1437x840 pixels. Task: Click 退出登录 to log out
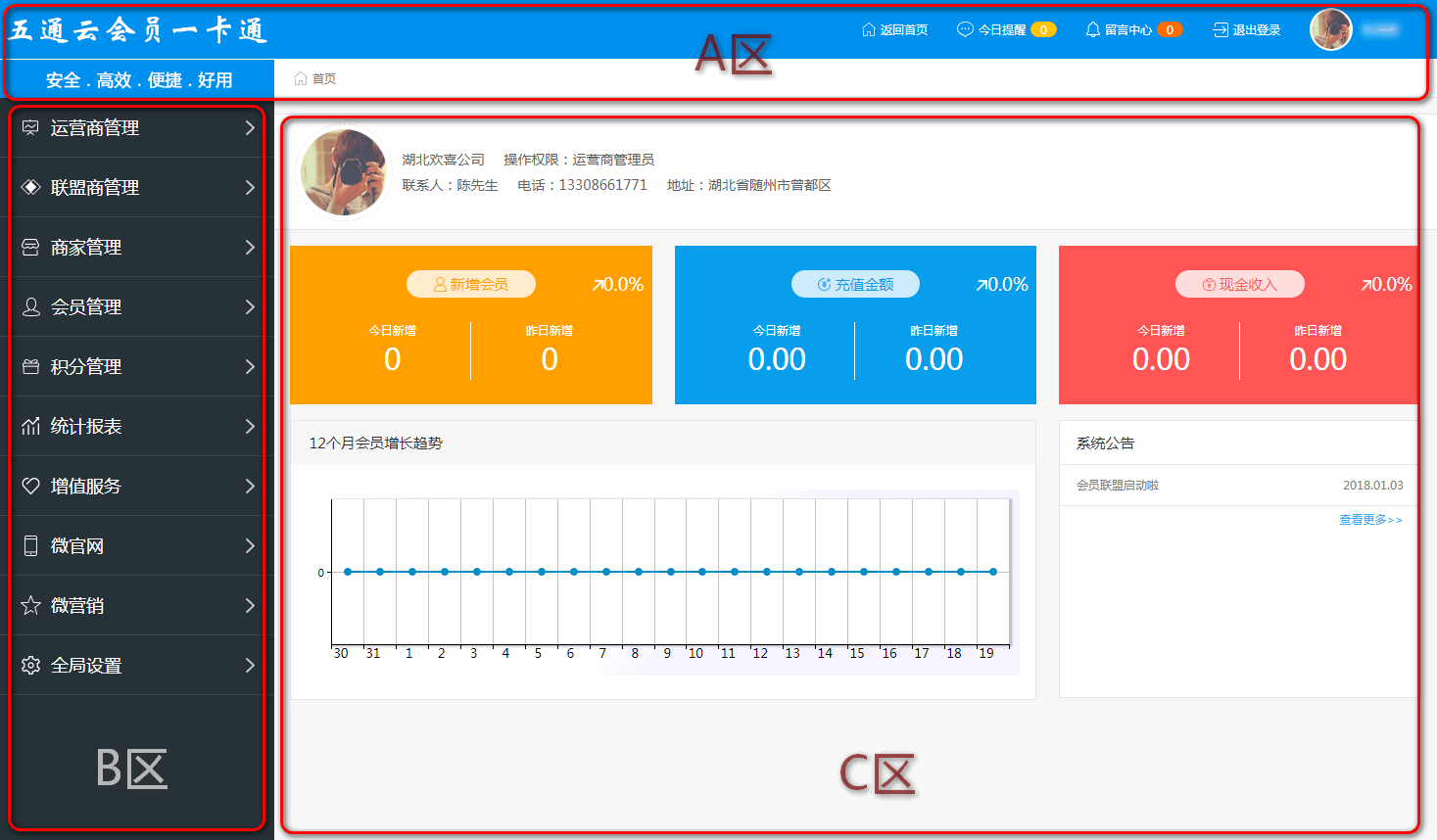click(x=1247, y=30)
